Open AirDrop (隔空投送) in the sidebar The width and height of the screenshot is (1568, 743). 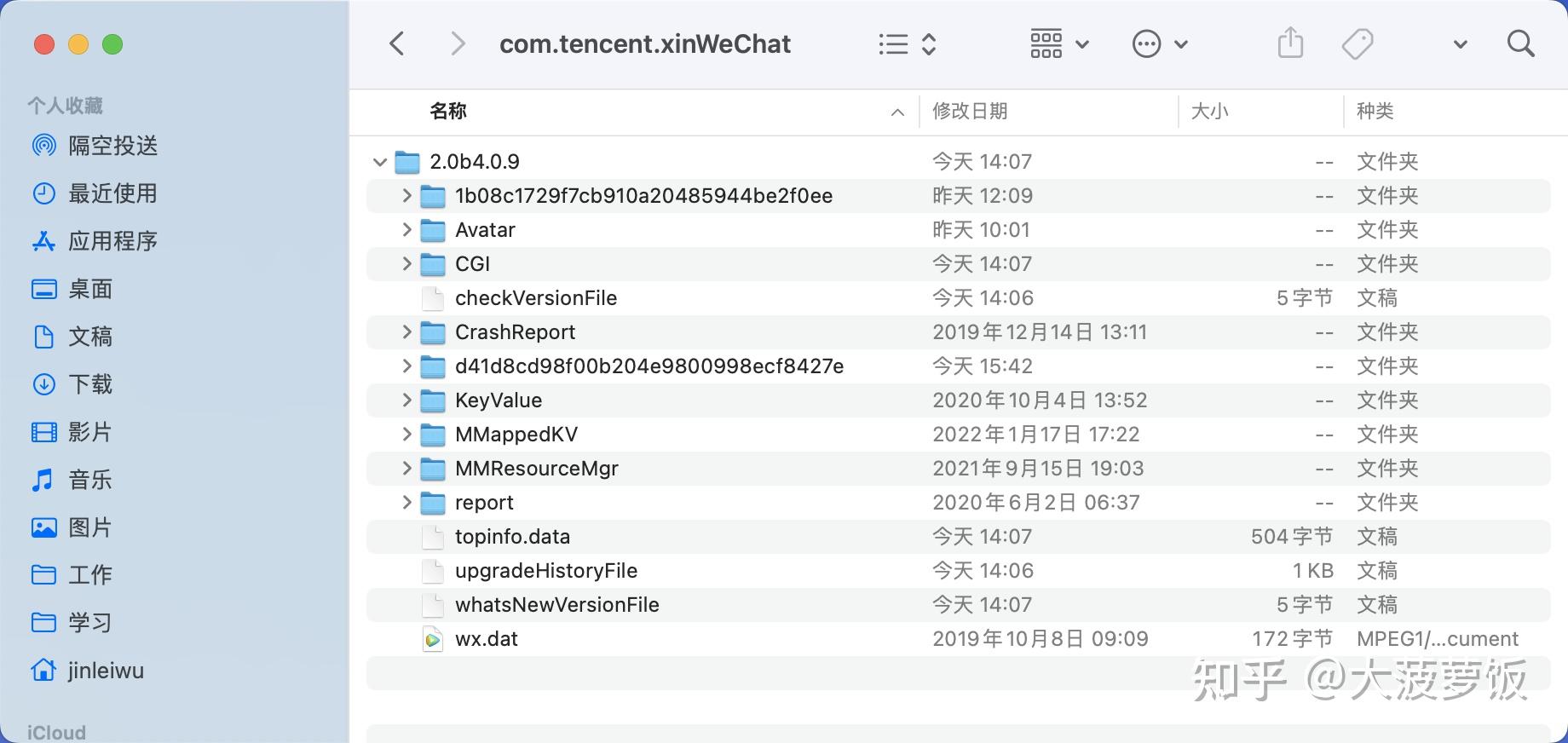(x=112, y=146)
